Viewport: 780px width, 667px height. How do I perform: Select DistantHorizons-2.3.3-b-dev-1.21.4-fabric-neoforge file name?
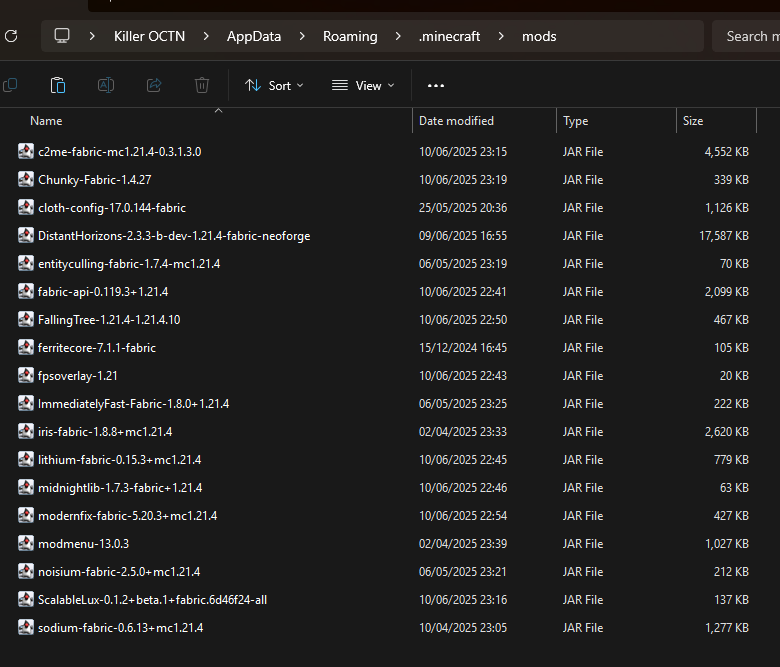pyautogui.click(x=174, y=236)
